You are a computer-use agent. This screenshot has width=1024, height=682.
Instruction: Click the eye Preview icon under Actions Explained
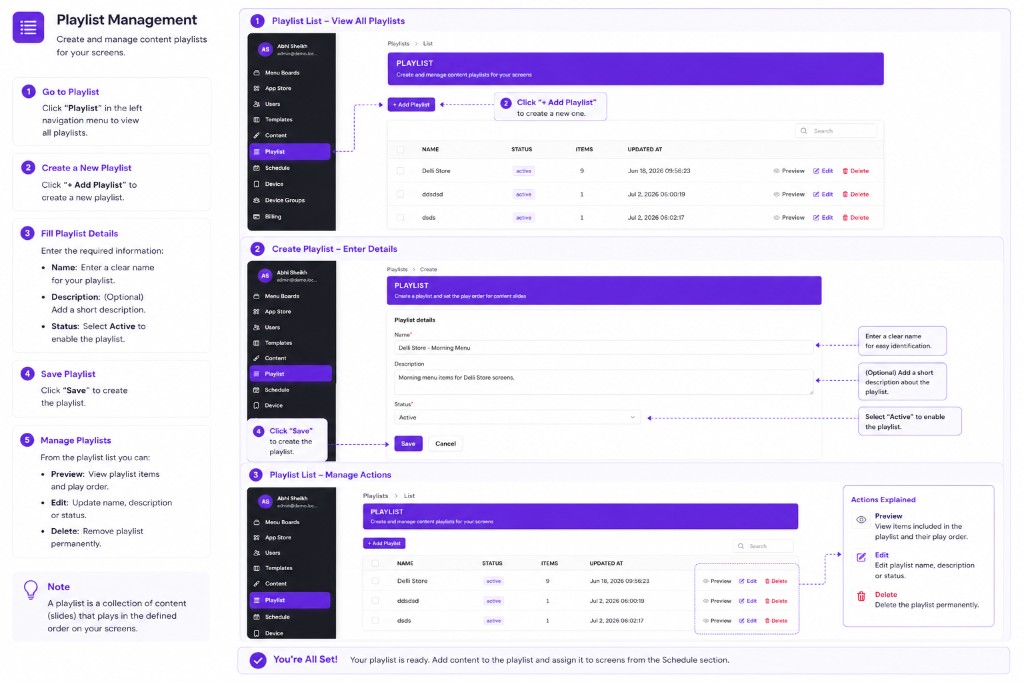coord(861,520)
